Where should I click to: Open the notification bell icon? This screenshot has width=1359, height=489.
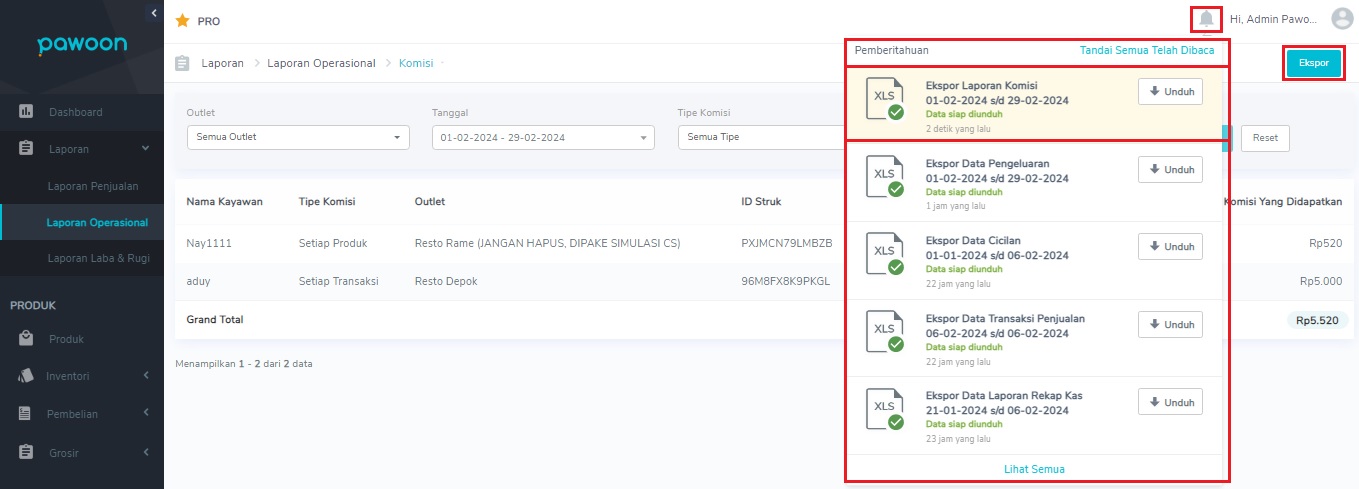tap(1207, 19)
